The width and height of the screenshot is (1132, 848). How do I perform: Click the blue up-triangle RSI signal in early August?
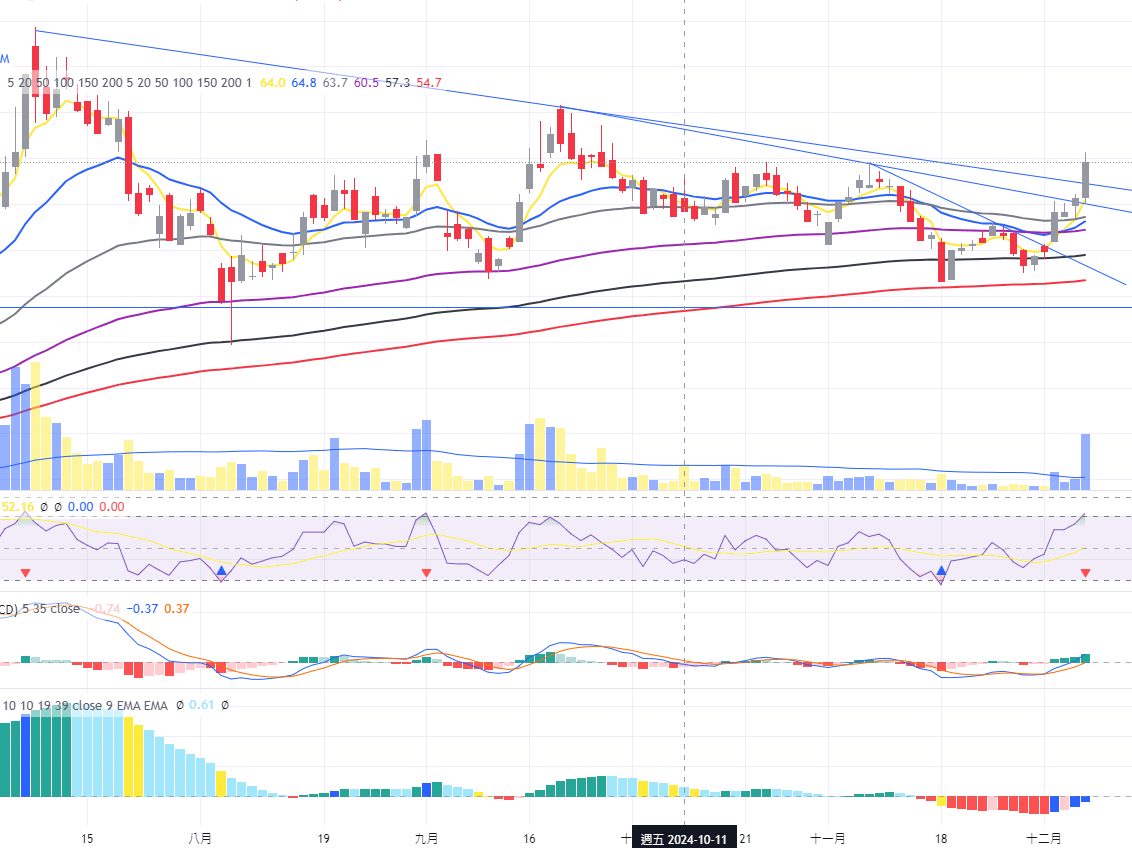point(222,571)
